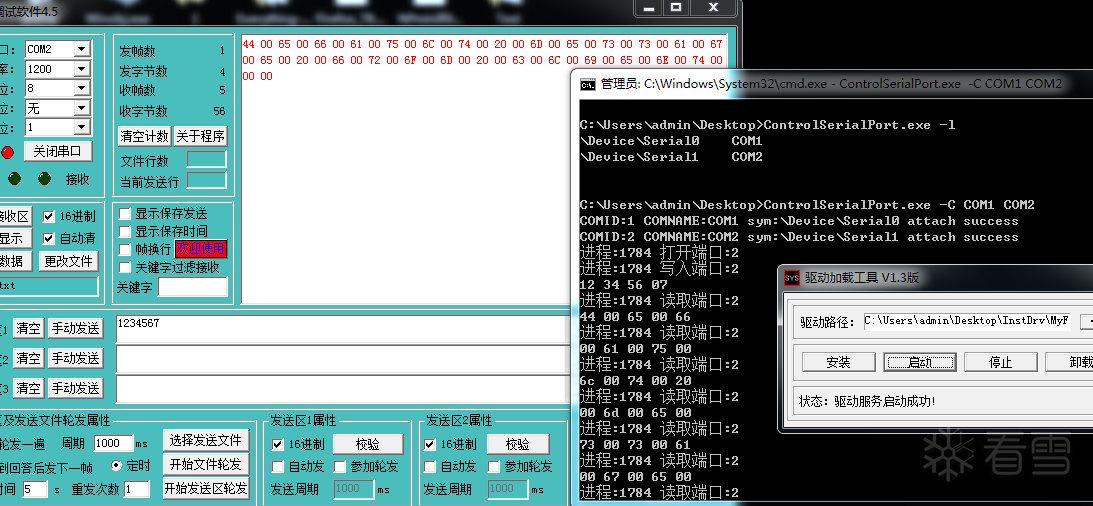The height and width of the screenshot is (506, 1093).
Task: Click the red serial port status indicator
Action: (8, 152)
